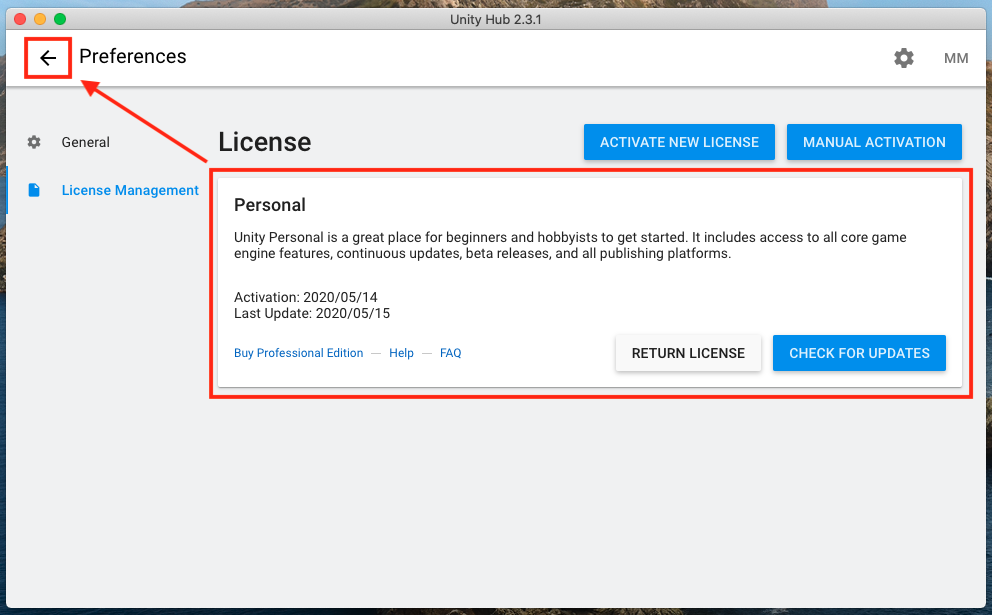Screen dimensions: 992x615
Task: Go back using the arrow beside Preferences
Action: point(48,58)
